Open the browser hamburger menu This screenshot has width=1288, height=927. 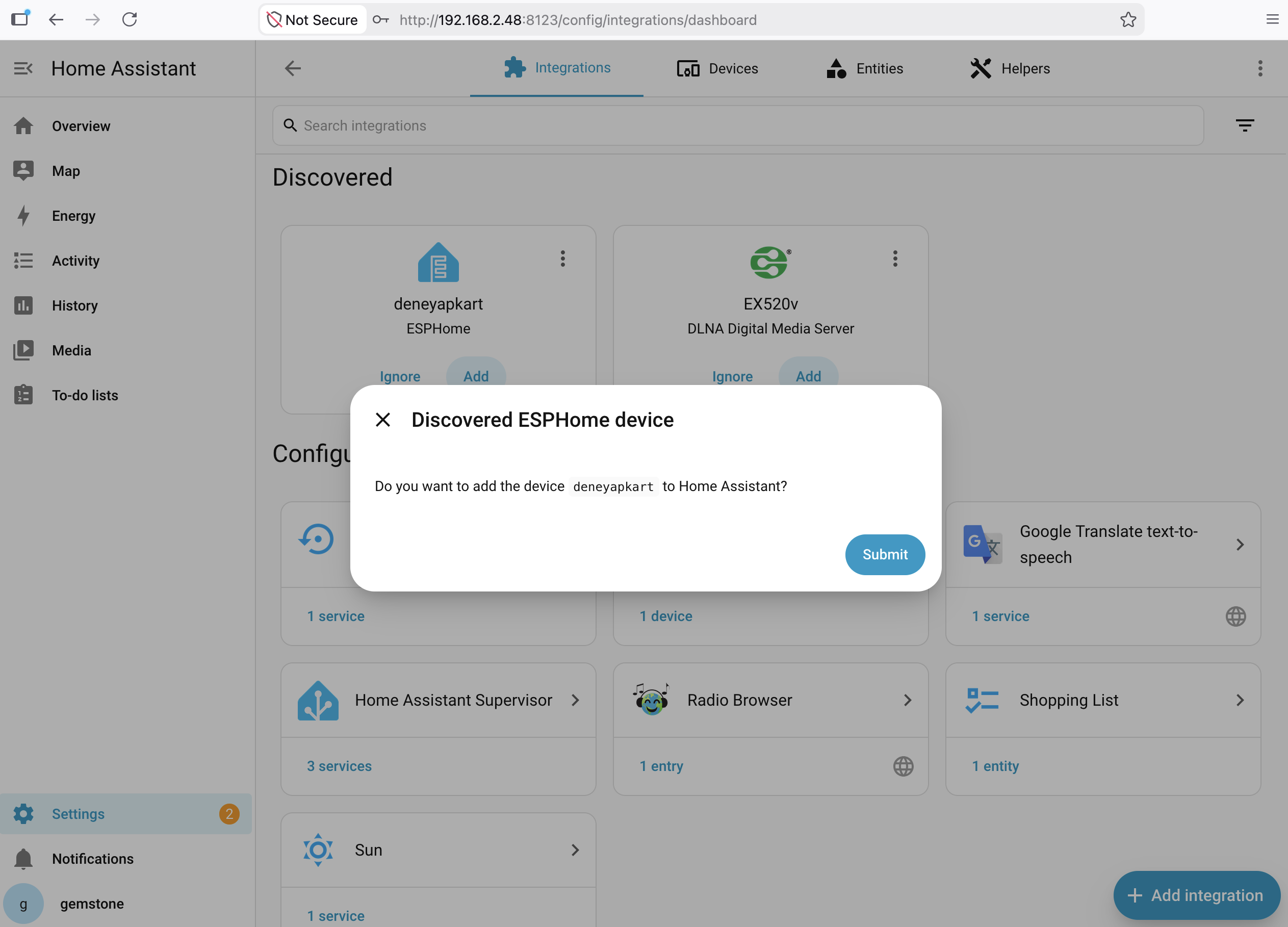[1273, 19]
